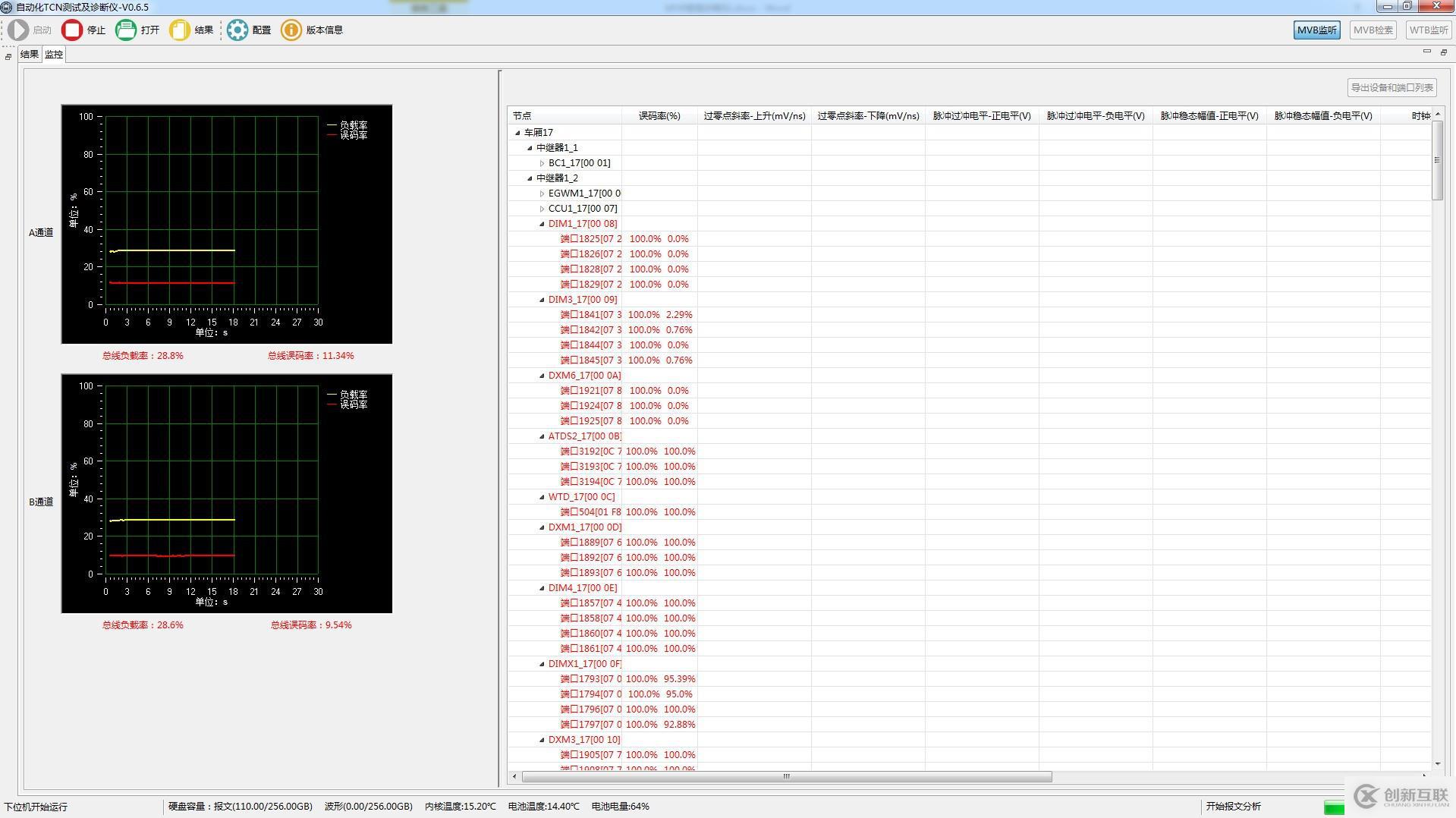
Task: Click the 导出设备和端口列表 export button
Action: tap(1392, 88)
